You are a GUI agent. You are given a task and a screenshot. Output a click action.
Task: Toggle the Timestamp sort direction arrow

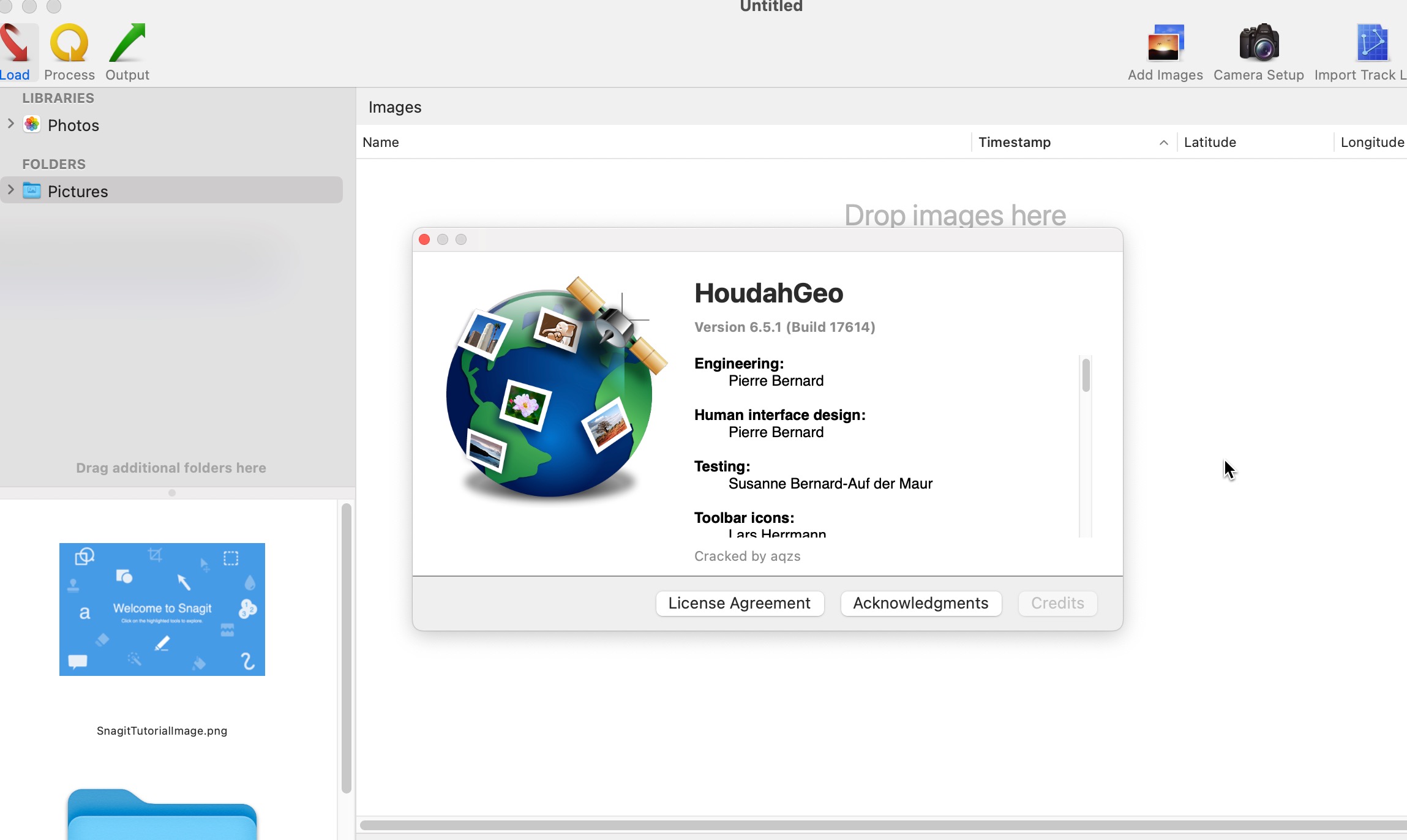coord(1163,143)
